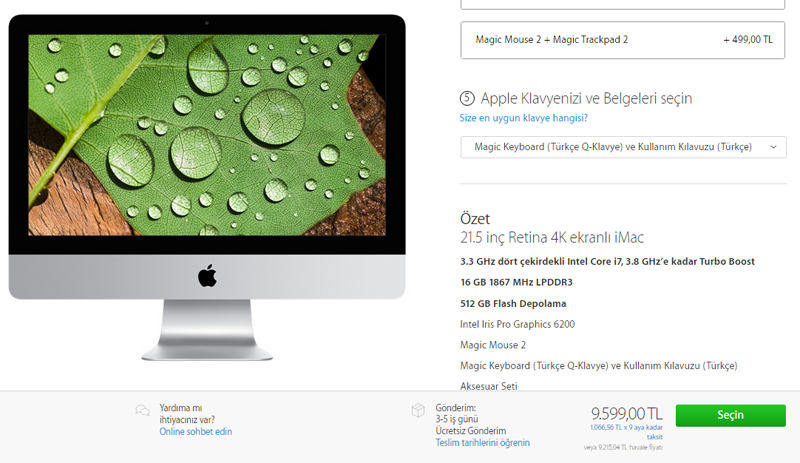Select Magic Mouse 2 + Magic Trackpad 2 option
This screenshot has height=463, width=800.
click(622, 40)
